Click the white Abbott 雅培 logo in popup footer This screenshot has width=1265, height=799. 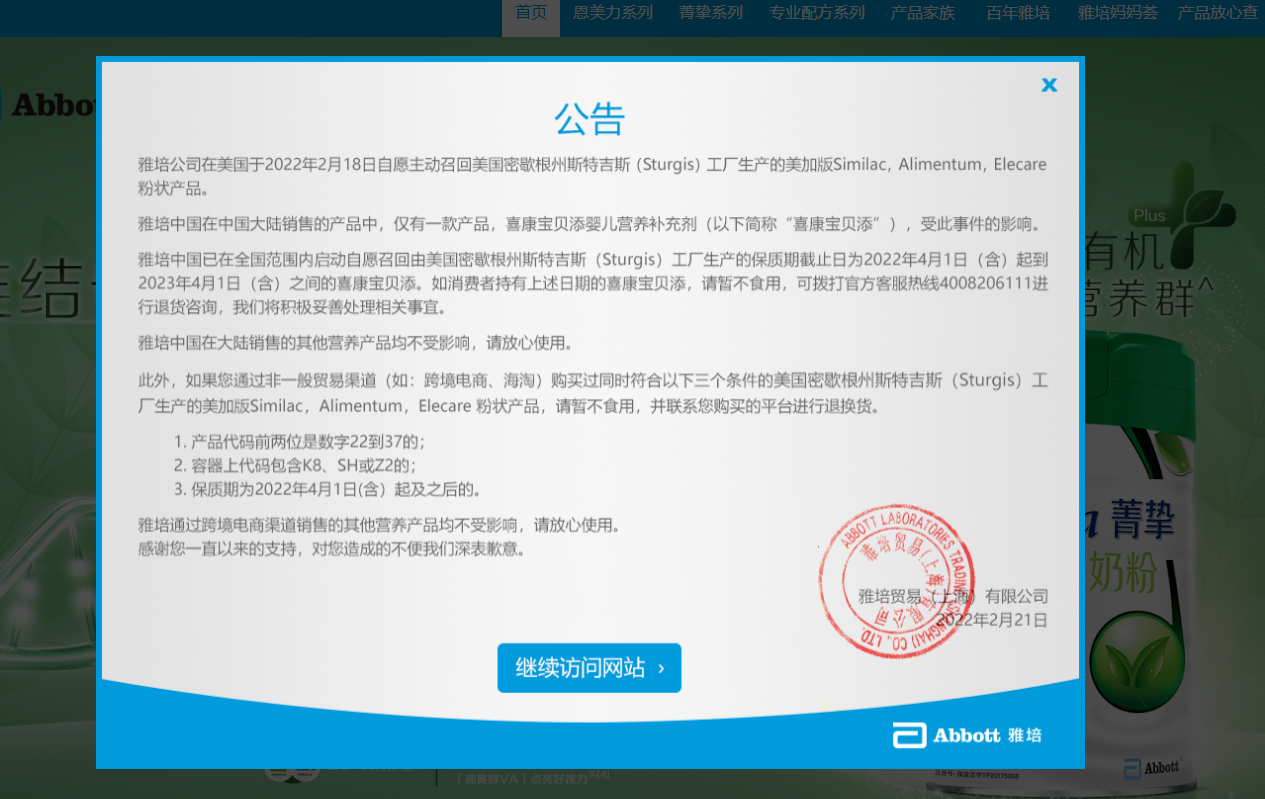pyautogui.click(x=967, y=735)
